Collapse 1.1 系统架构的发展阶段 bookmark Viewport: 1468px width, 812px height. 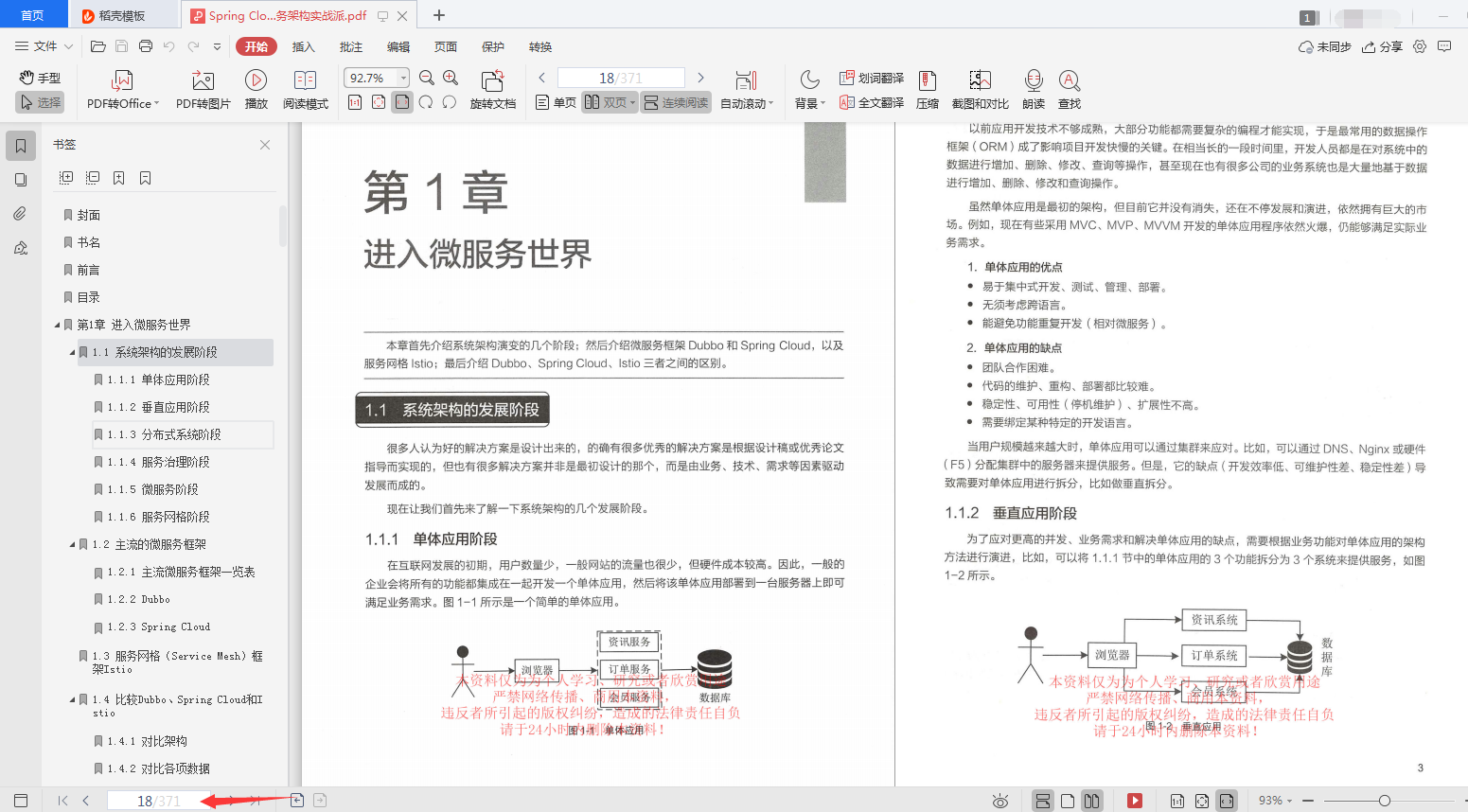coord(73,352)
